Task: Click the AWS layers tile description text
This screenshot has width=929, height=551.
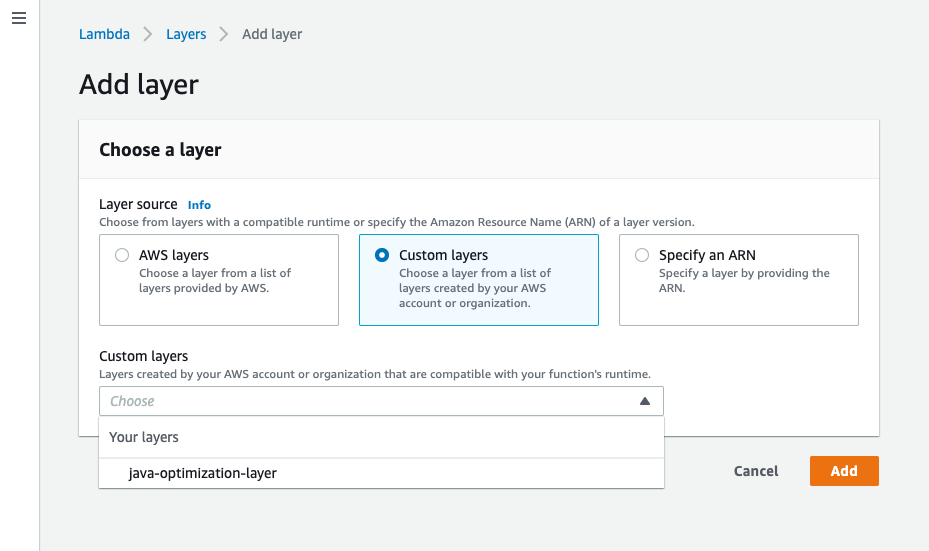Action: point(215,281)
